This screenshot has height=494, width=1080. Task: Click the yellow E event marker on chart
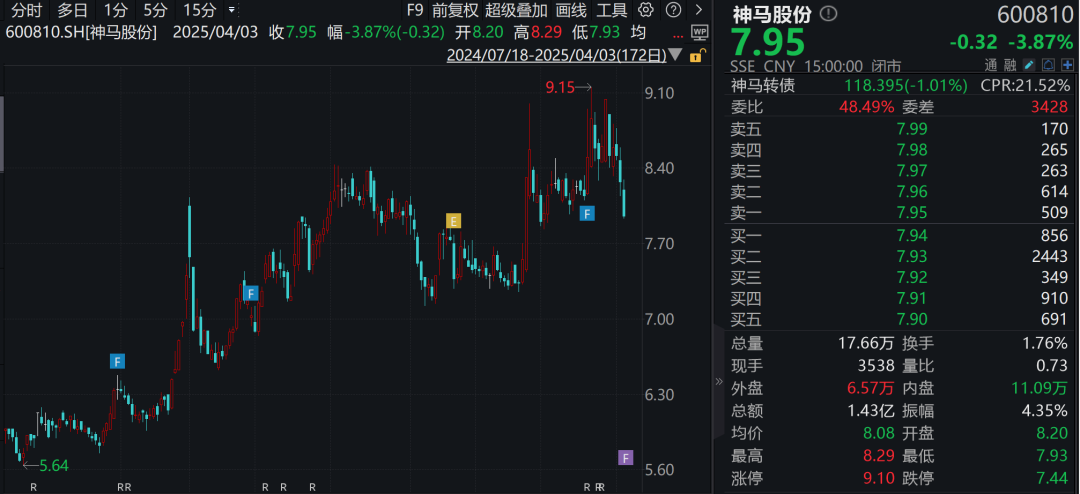[453, 221]
